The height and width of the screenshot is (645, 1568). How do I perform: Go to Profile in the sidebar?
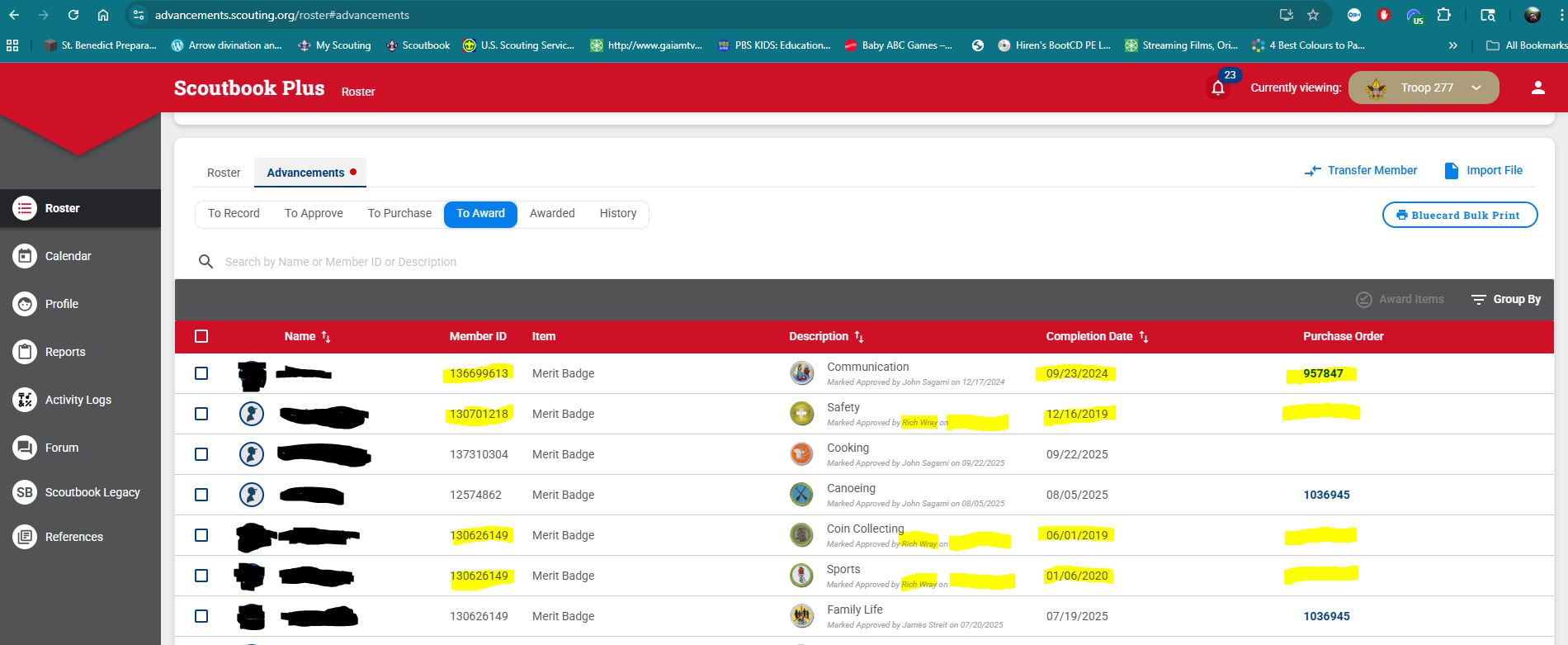coord(80,304)
